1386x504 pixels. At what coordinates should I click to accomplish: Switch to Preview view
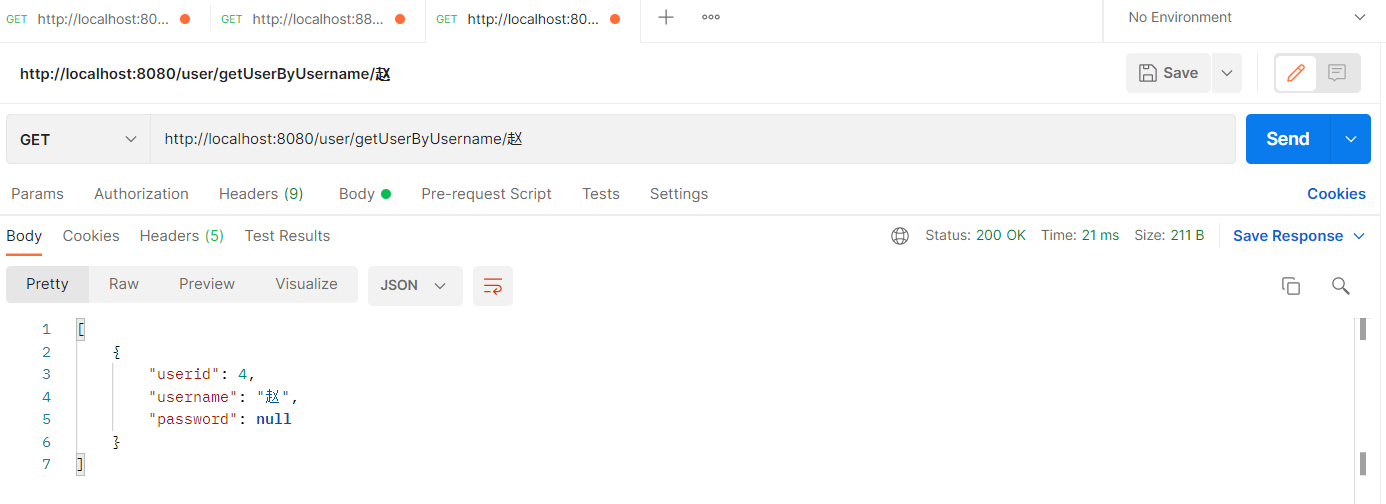tap(207, 284)
